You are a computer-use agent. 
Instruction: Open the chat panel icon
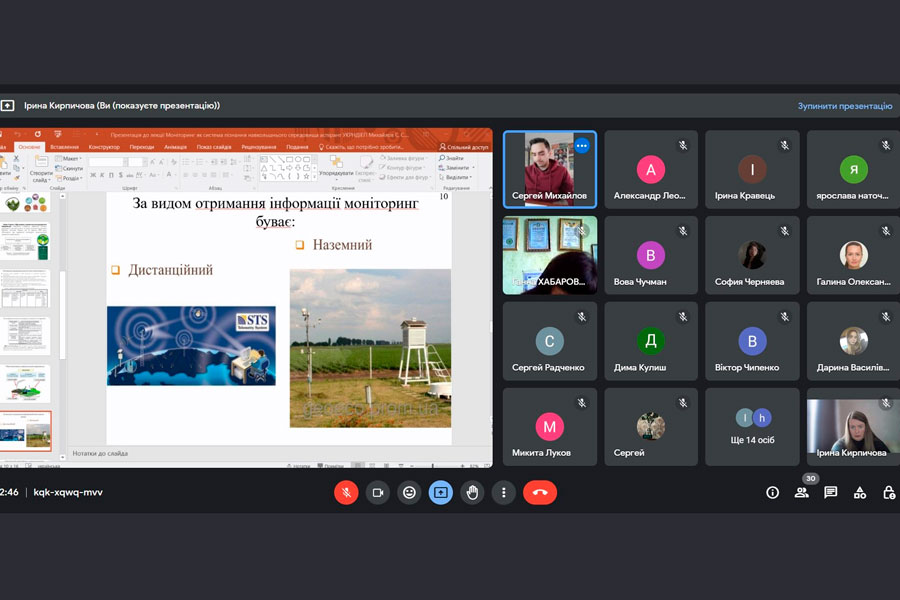tap(831, 493)
